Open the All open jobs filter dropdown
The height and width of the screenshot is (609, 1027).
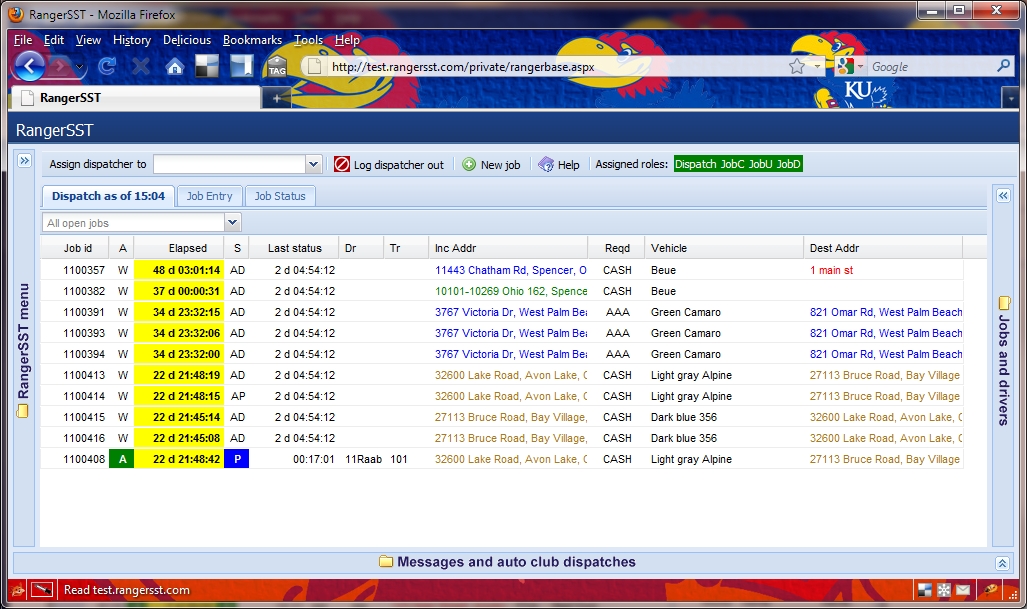233,223
